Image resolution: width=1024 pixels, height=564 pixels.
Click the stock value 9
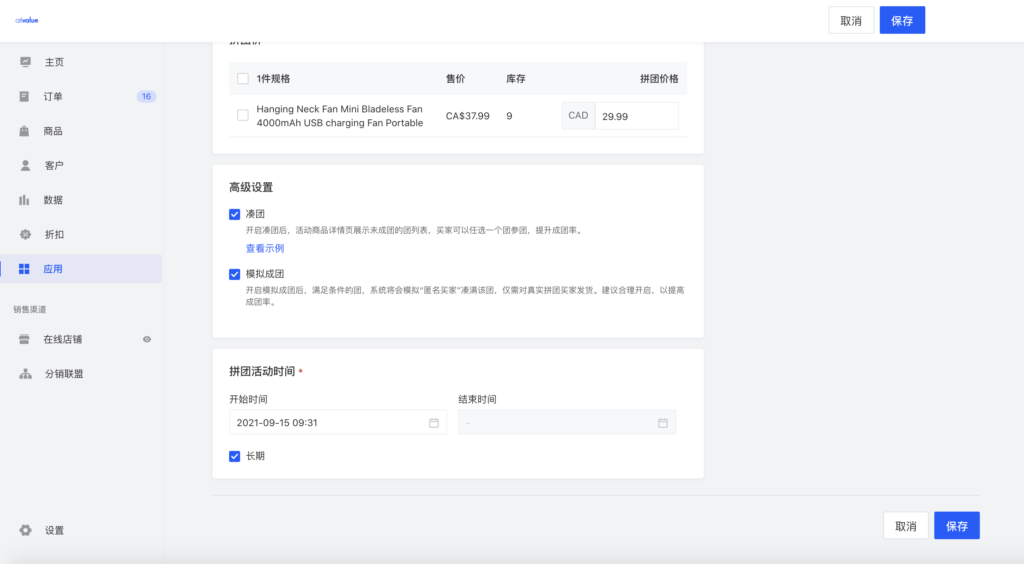(x=509, y=116)
